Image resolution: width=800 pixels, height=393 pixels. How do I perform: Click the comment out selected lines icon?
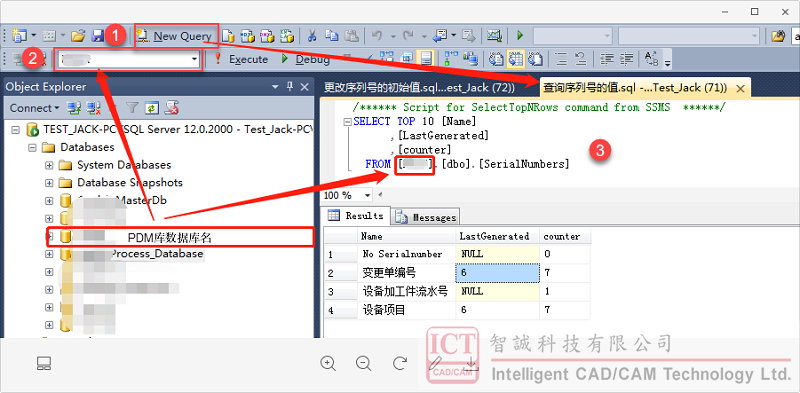coord(561,59)
